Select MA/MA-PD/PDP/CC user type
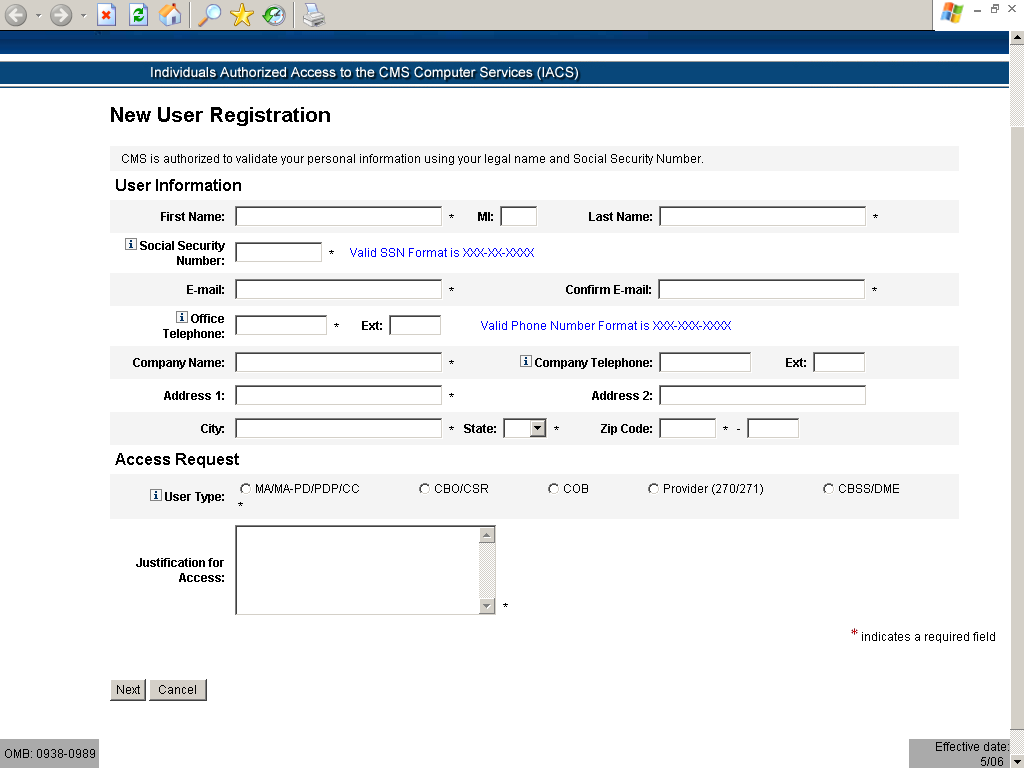The image size is (1024, 768). (246, 488)
